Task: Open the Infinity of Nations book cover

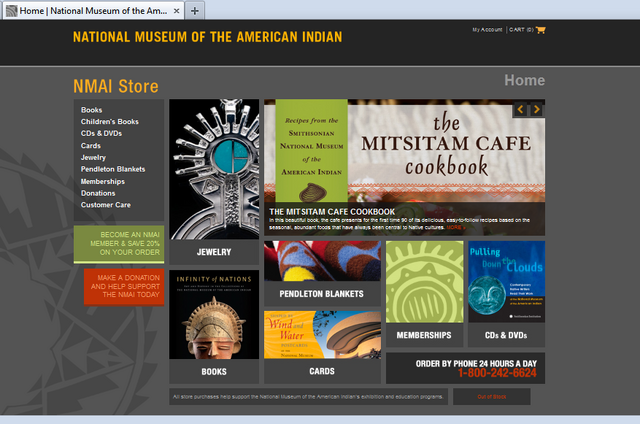Action: pyautogui.click(x=214, y=315)
